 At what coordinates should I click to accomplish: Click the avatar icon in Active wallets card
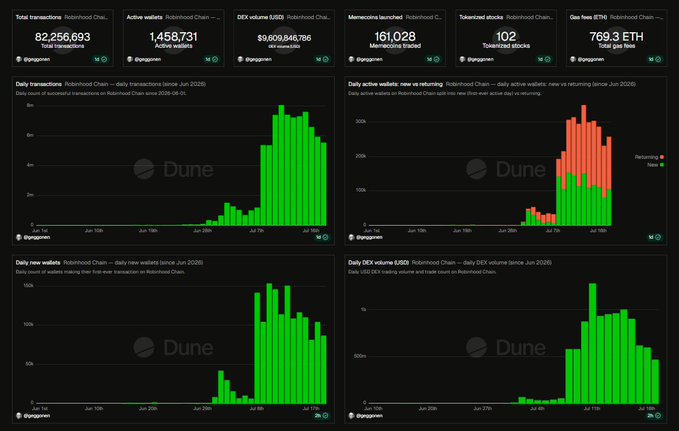tap(129, 59)
